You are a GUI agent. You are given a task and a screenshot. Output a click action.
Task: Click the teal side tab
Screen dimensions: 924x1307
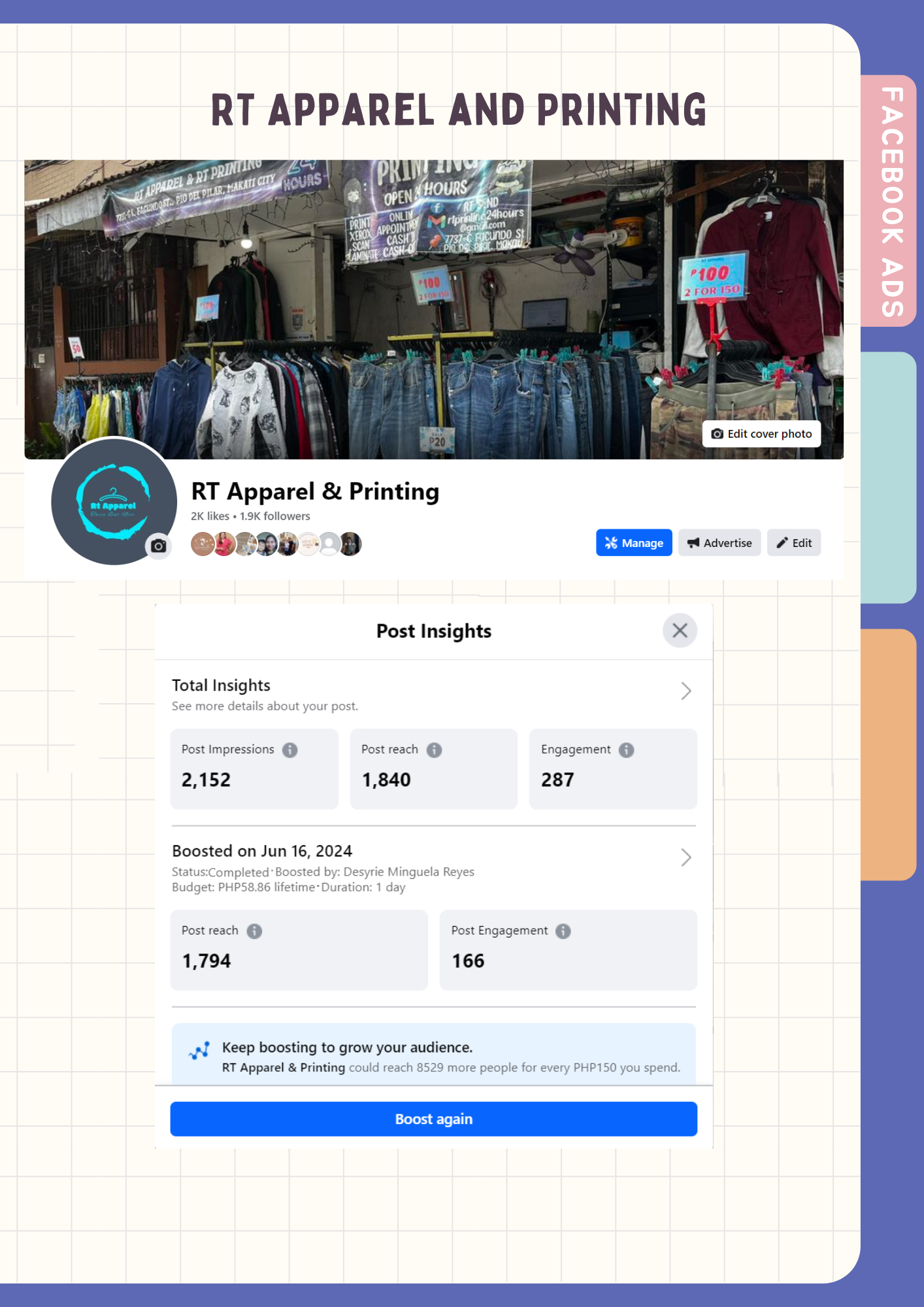(x=889, y=478)
